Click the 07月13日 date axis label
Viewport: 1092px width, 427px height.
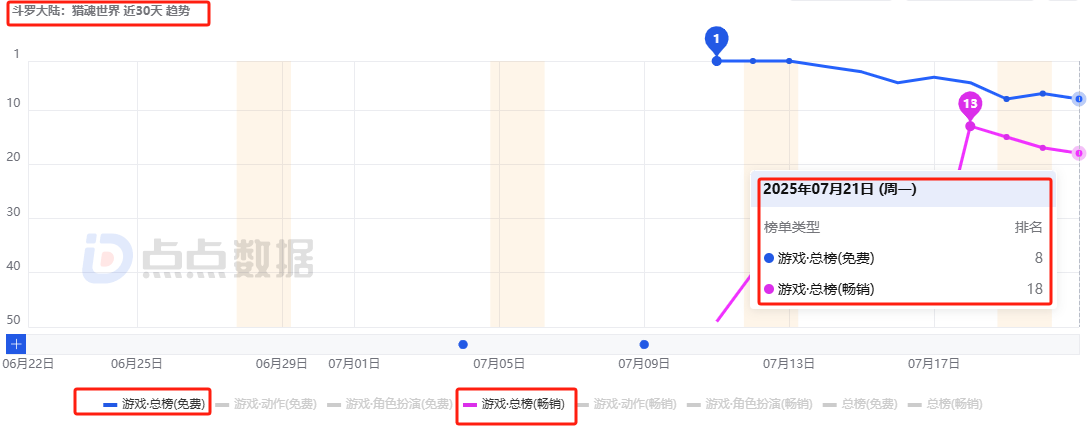tap(788, 363)
